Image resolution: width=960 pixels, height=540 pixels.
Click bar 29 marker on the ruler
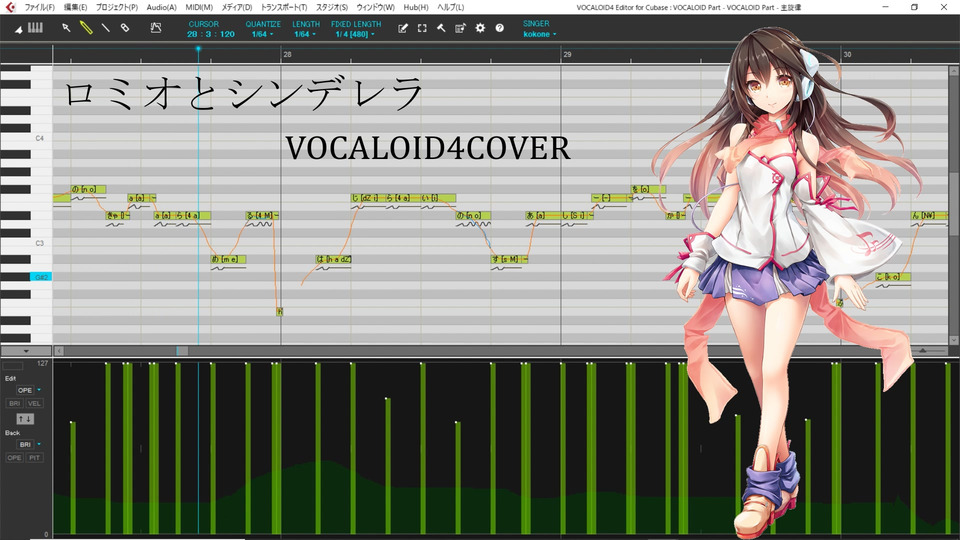pos(567,54)
